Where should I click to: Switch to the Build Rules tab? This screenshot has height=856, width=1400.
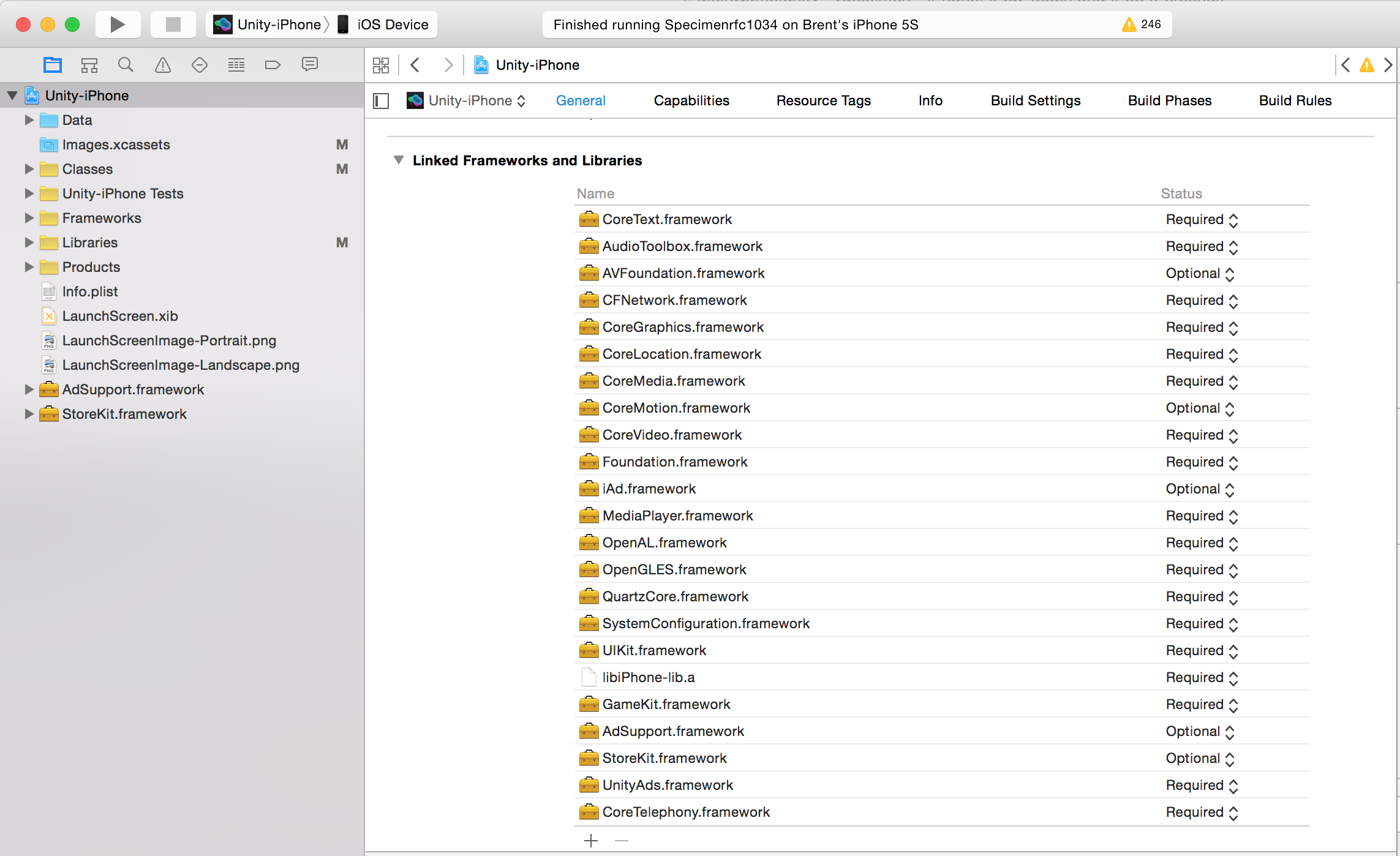point(1295,100)
